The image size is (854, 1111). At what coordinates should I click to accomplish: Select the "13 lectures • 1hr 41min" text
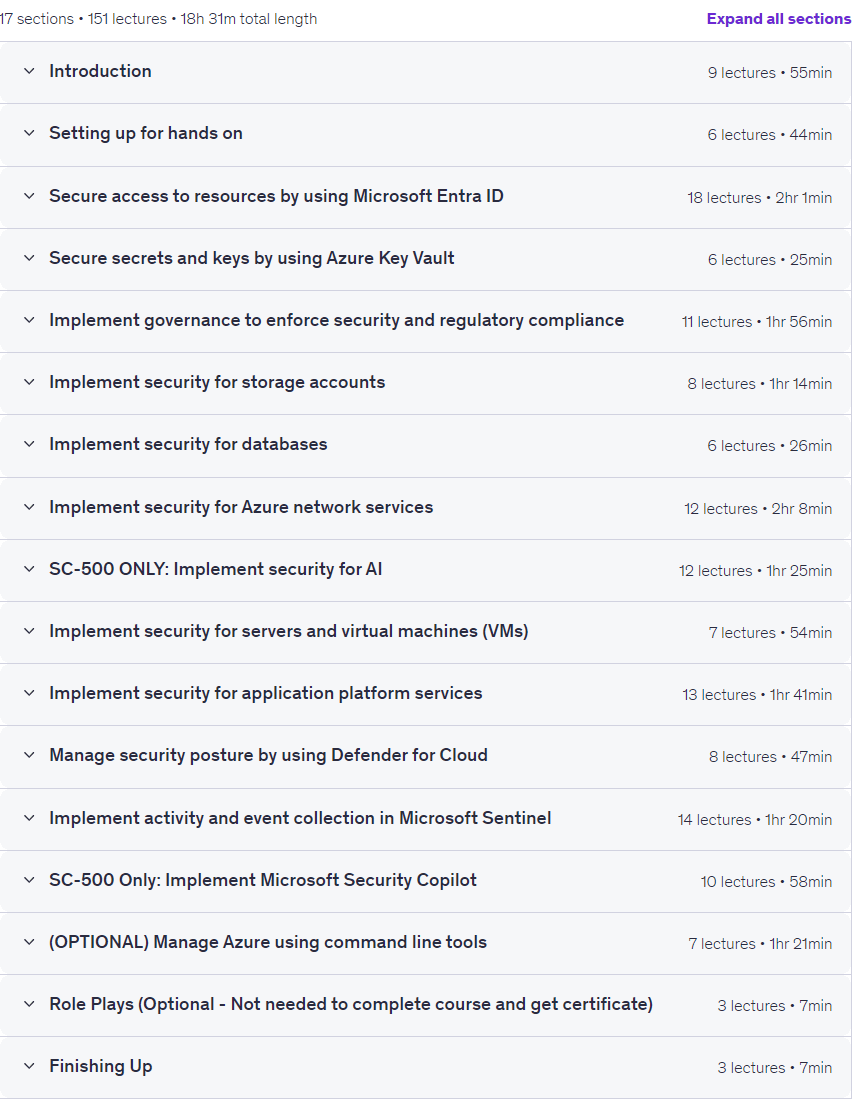[758, 695]
